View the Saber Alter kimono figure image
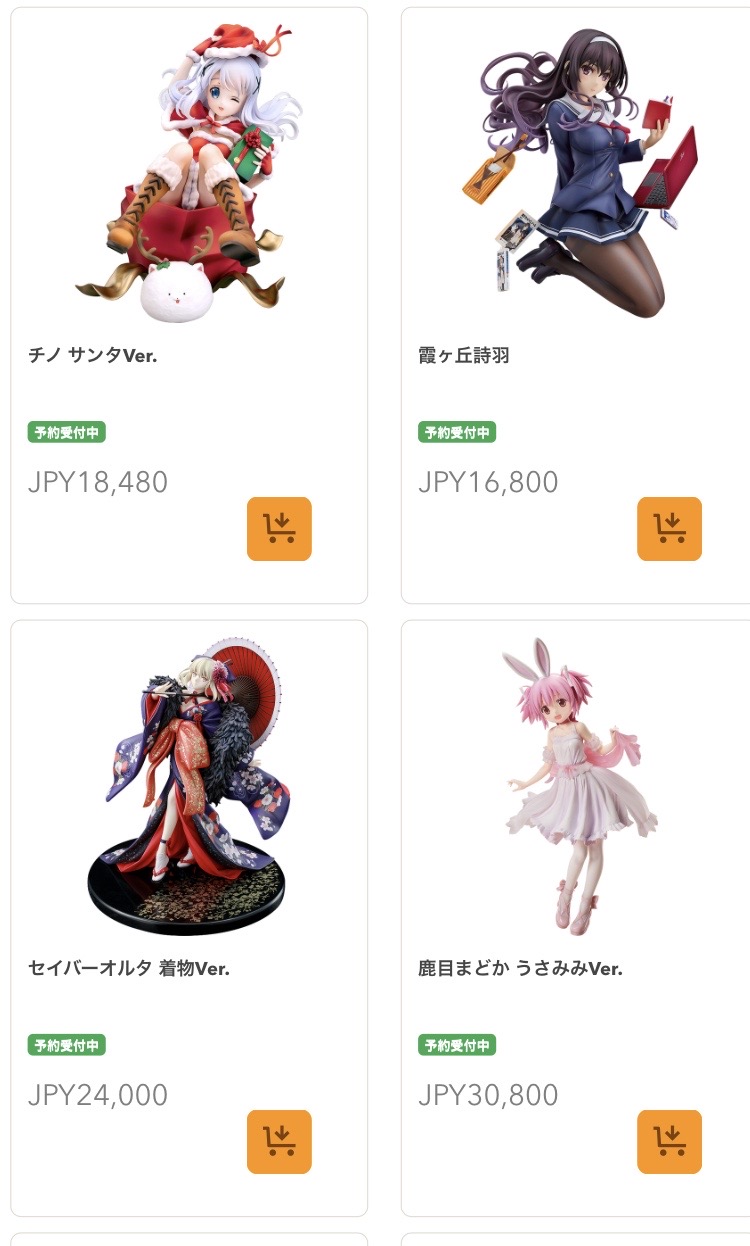The image size is (750, 1246). pyautogui.click(x=189, y=786)
